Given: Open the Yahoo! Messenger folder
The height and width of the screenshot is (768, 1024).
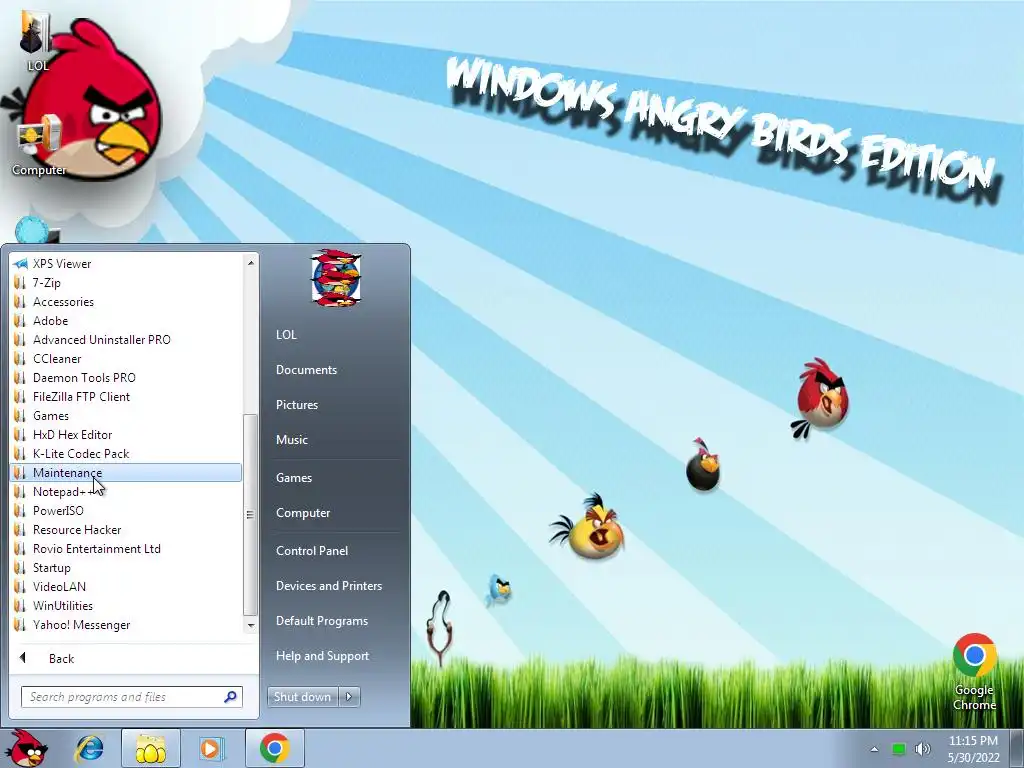Looking at the screenshot, I should 125,625.
